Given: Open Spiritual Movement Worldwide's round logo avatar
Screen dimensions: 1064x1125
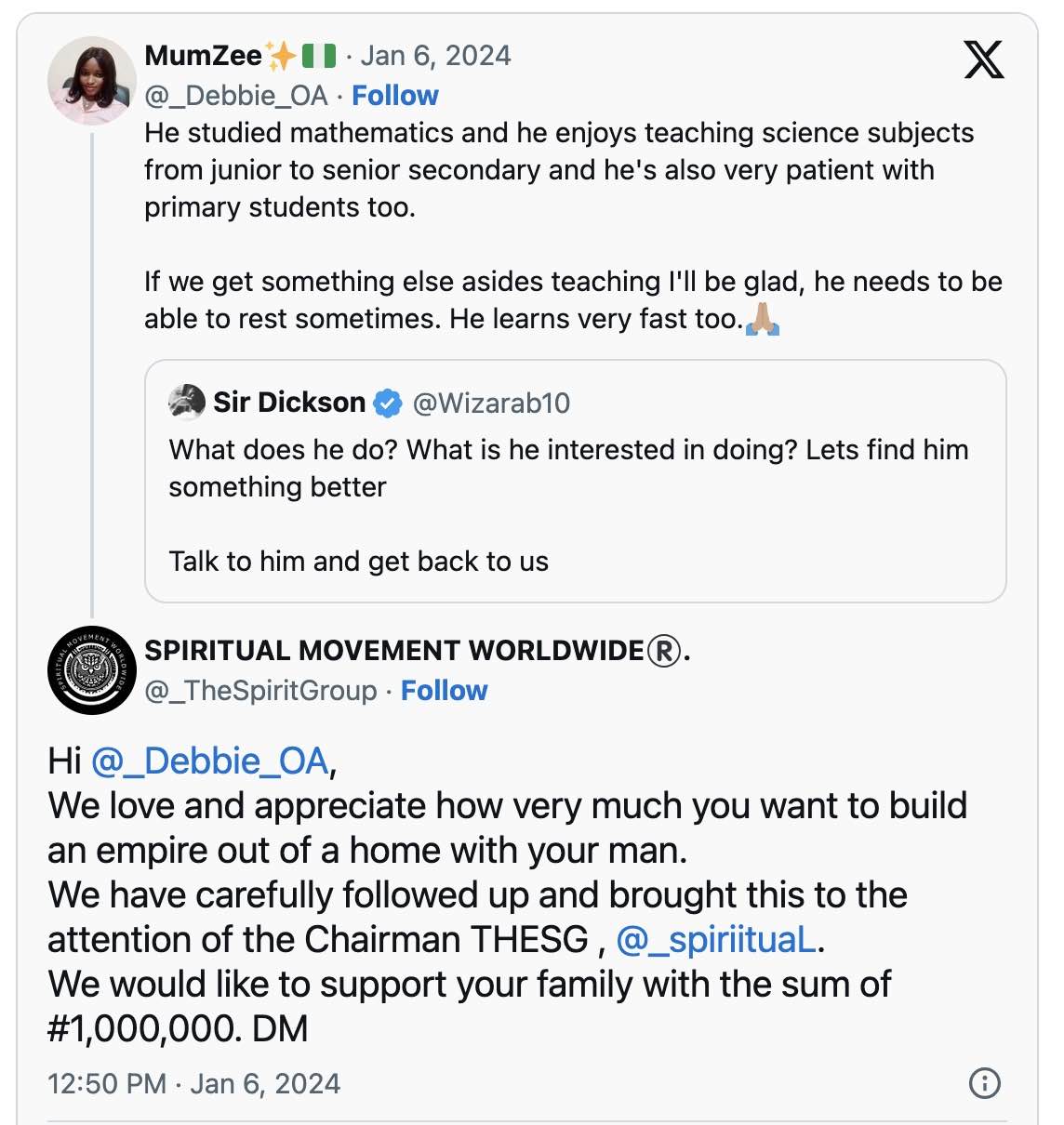Looking at the screenshot, I should [x=92, y=670].
